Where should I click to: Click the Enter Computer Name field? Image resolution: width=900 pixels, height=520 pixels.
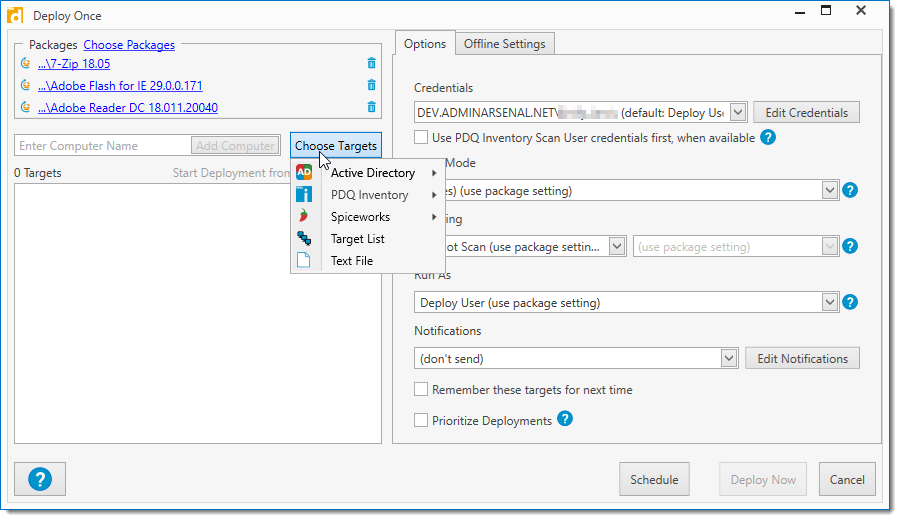coord(102,146)
